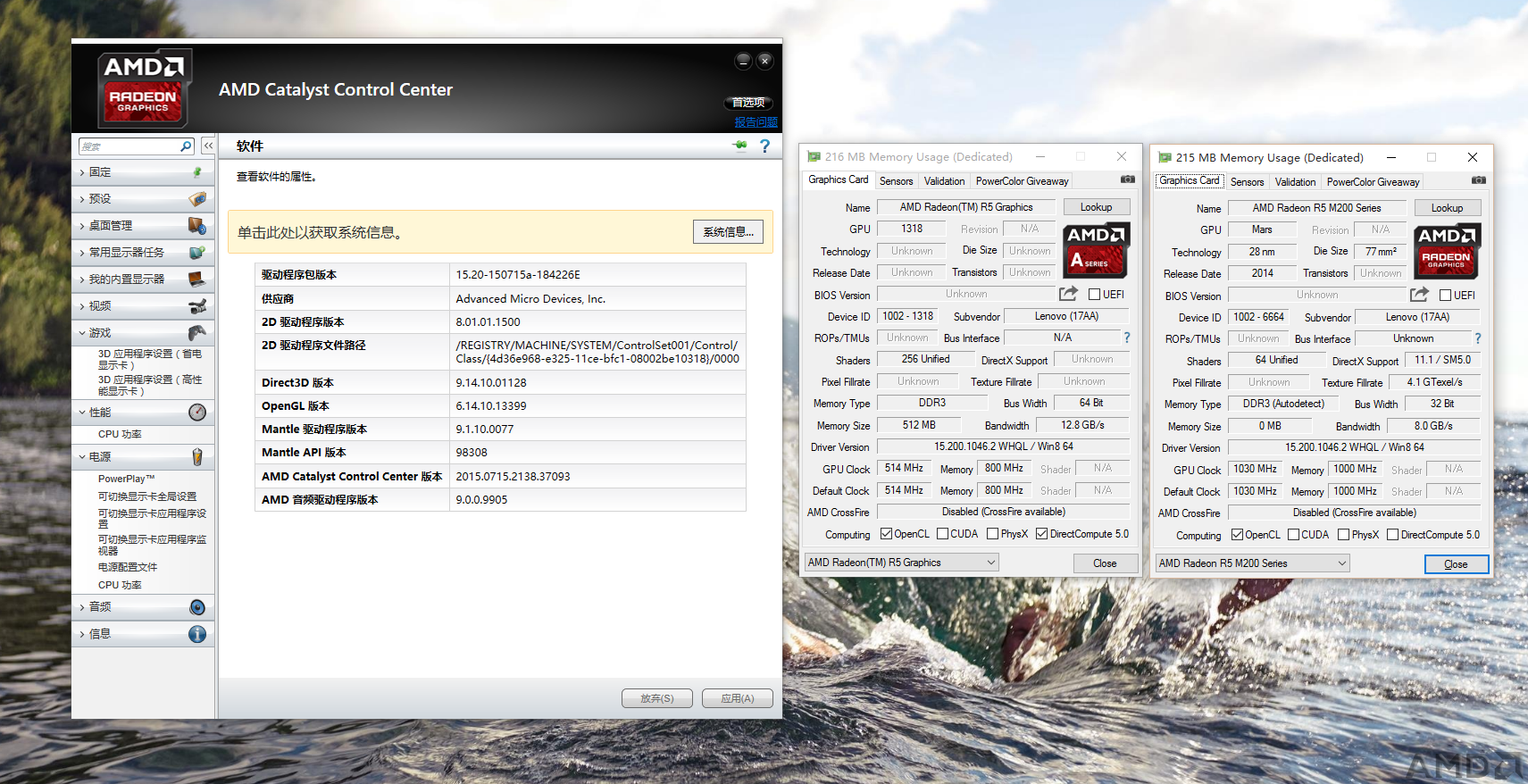Click Lookup button in R5 M200 GPU-Z window
Image resolution: width=1528 pixels, height=784 pixels.
[x=1447, y=207]
